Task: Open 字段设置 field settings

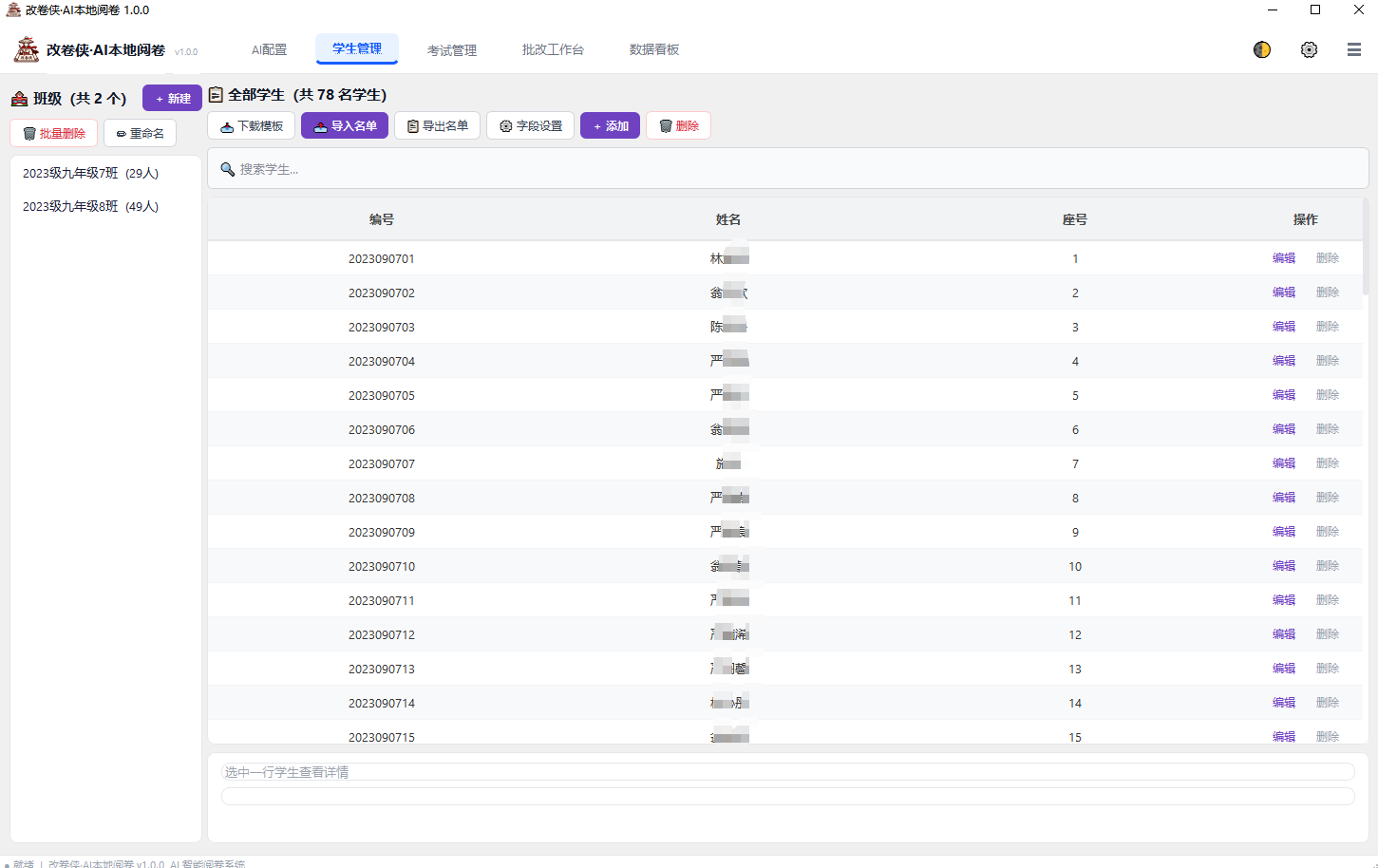Action: [530, 125]
